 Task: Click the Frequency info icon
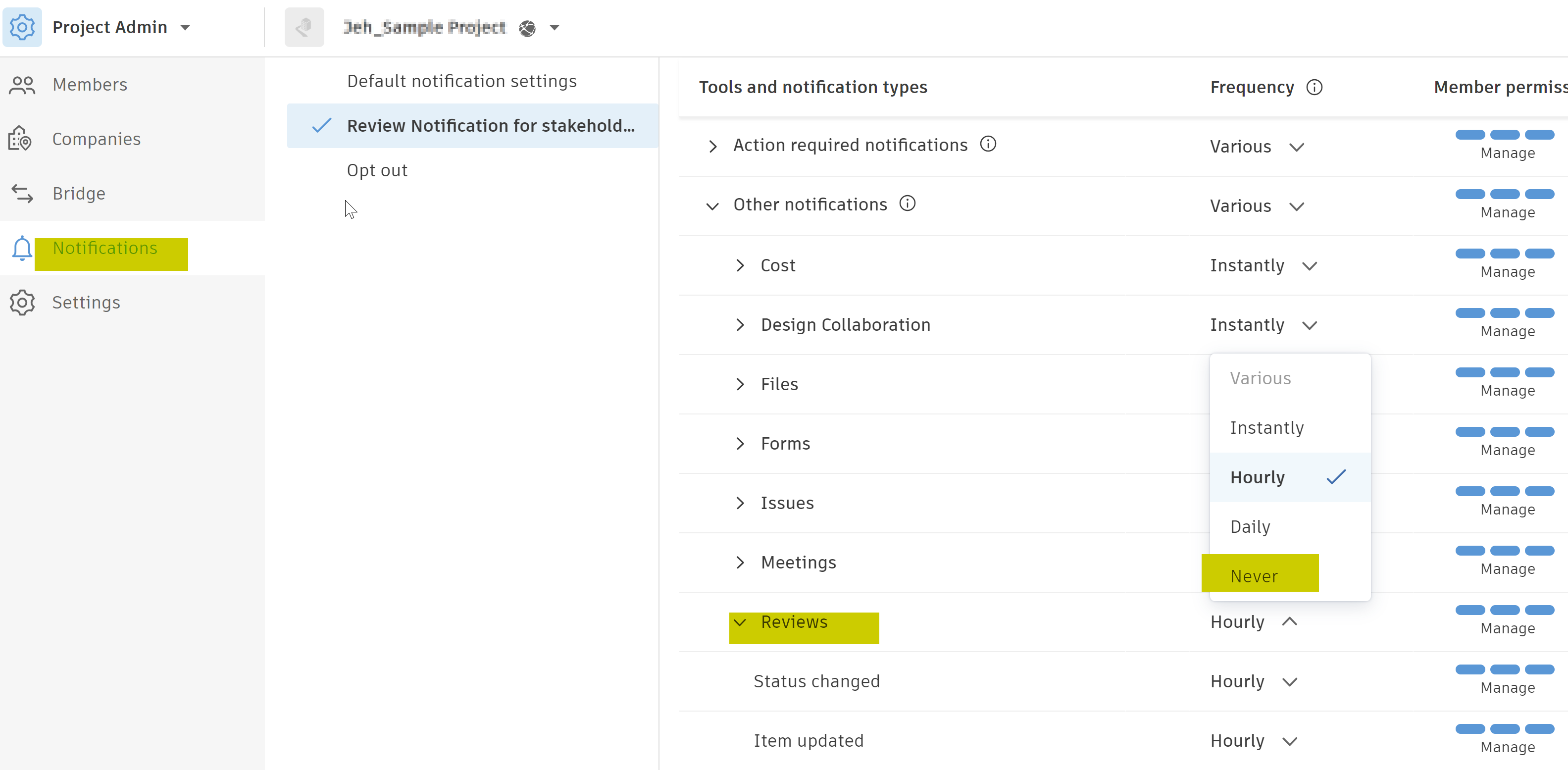pos(1314,88)
